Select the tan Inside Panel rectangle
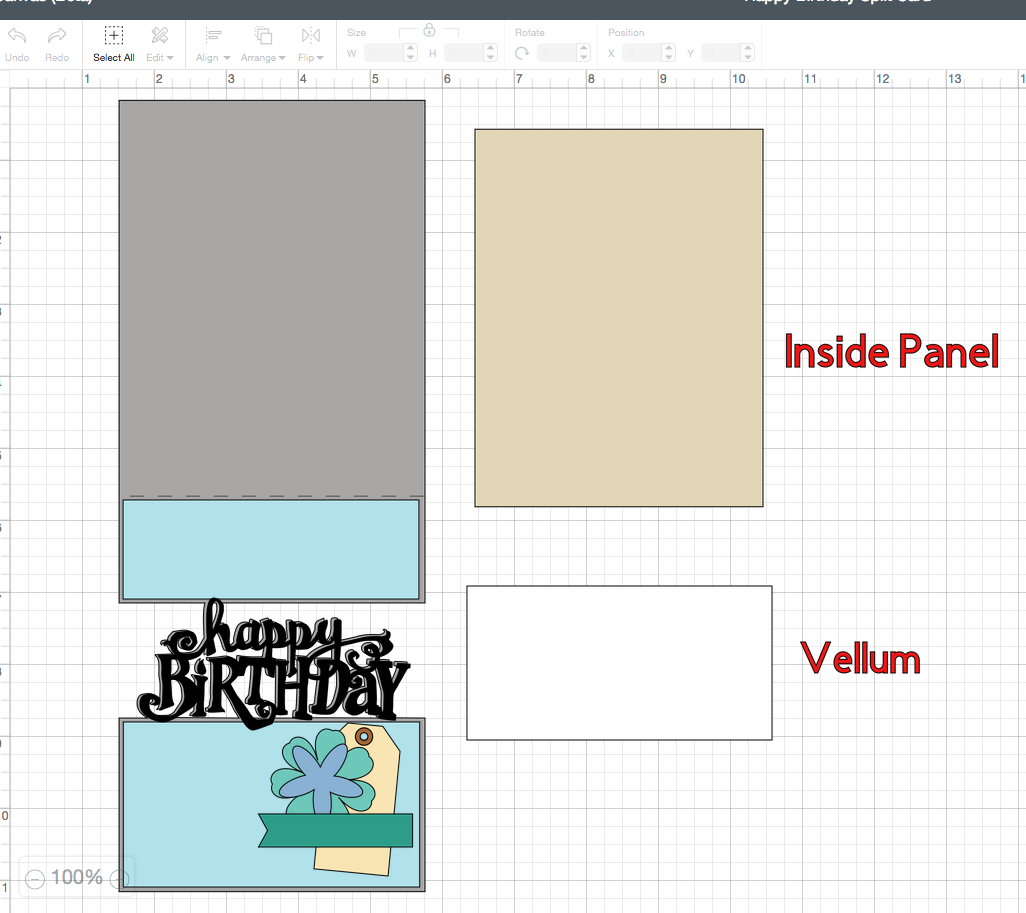The image size is (1026, 913). point(618,317)
